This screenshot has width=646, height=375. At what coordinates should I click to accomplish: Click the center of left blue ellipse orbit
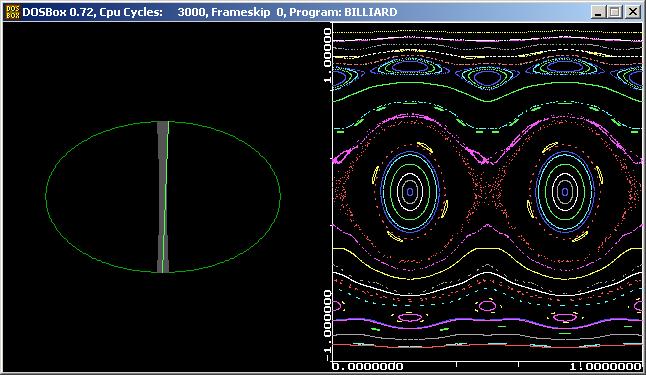click(x=410, y=192)
